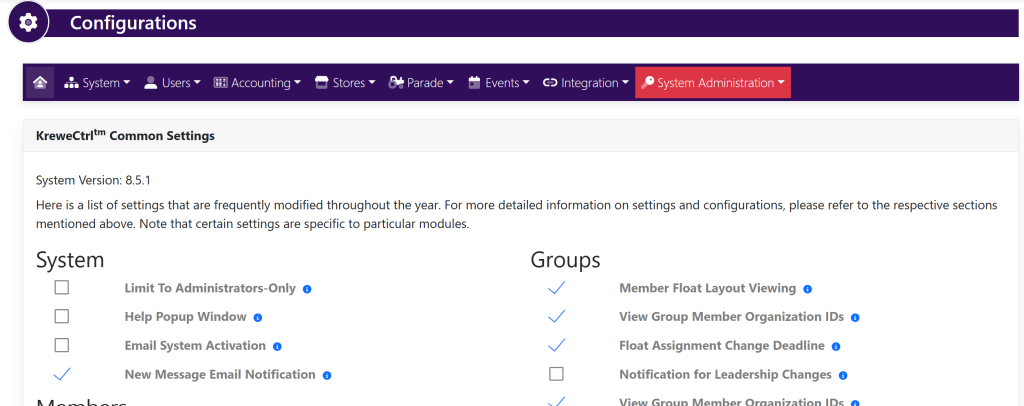Expand the System Administration dropdown
The image size is (1024, 406).
tap(713, 83)
